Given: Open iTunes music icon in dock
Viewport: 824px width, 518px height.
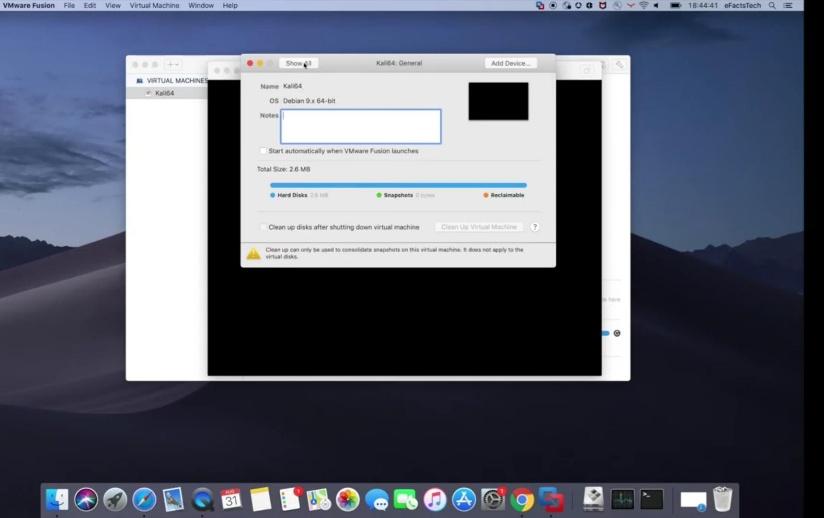Looking at the screenshot, I should tap(435, 499).
